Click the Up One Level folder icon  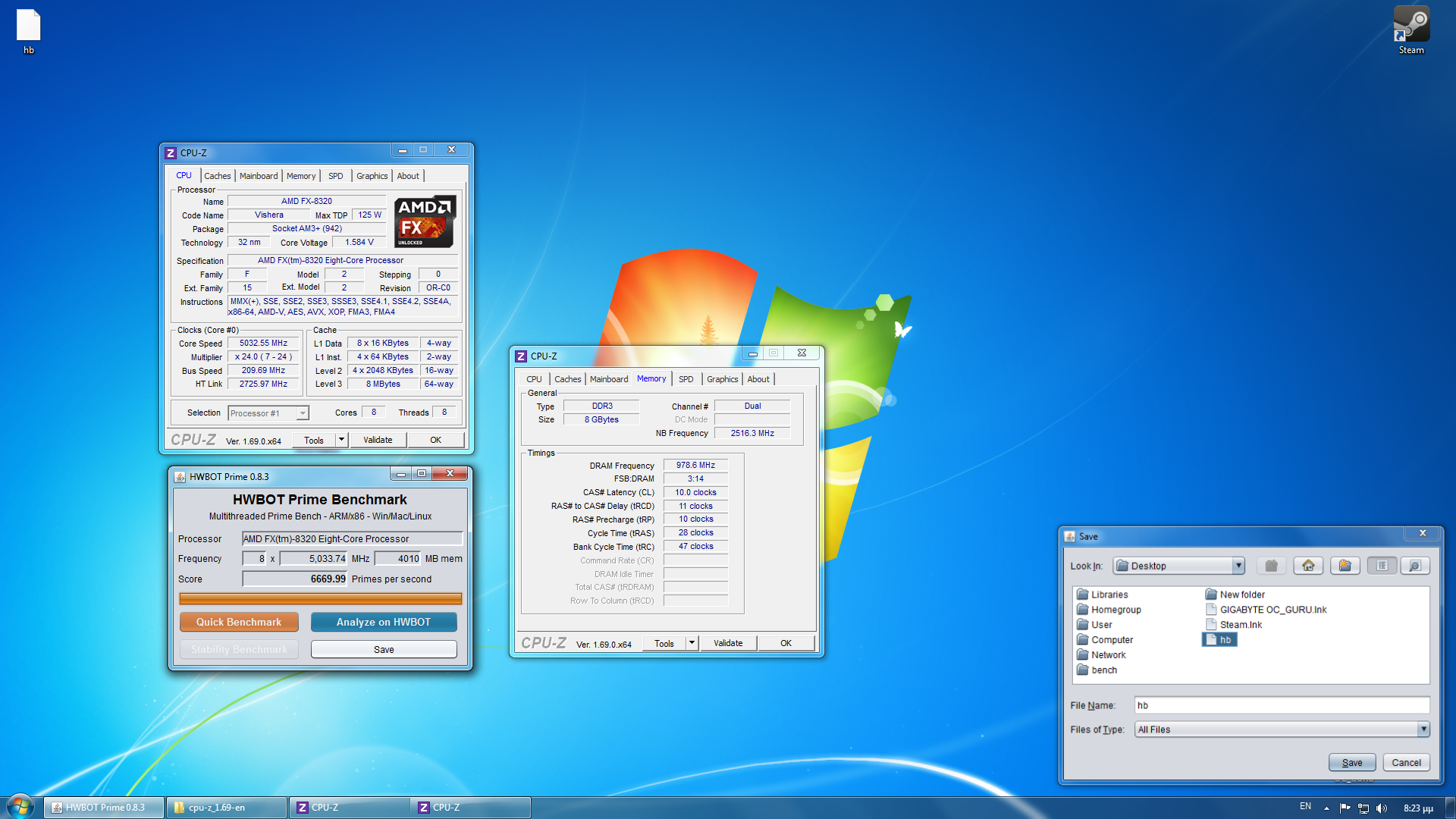click(x=1272, y=566)
